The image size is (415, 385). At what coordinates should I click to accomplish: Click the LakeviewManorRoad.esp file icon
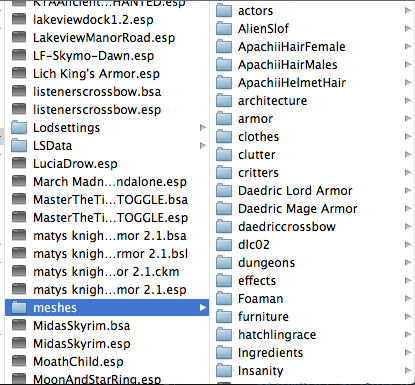click(19, 37)
